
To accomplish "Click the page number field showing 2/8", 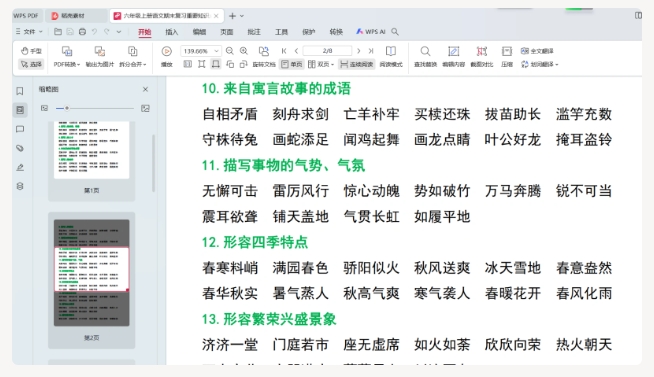I will click(327, 51).
